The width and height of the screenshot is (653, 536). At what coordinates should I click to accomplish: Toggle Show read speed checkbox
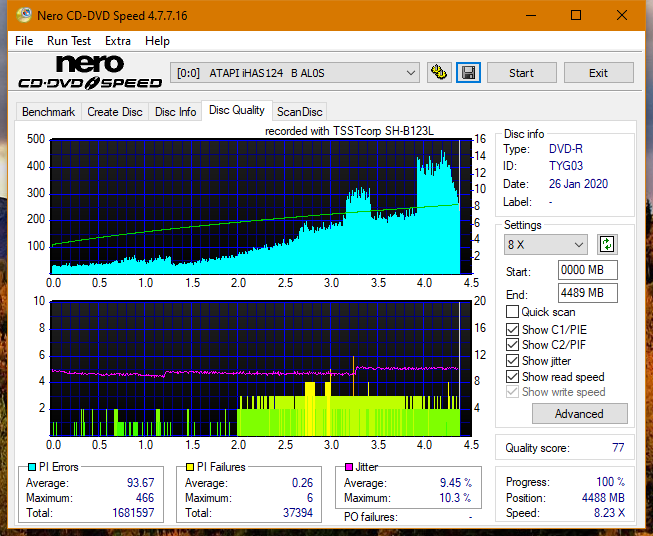pos(512,376)
